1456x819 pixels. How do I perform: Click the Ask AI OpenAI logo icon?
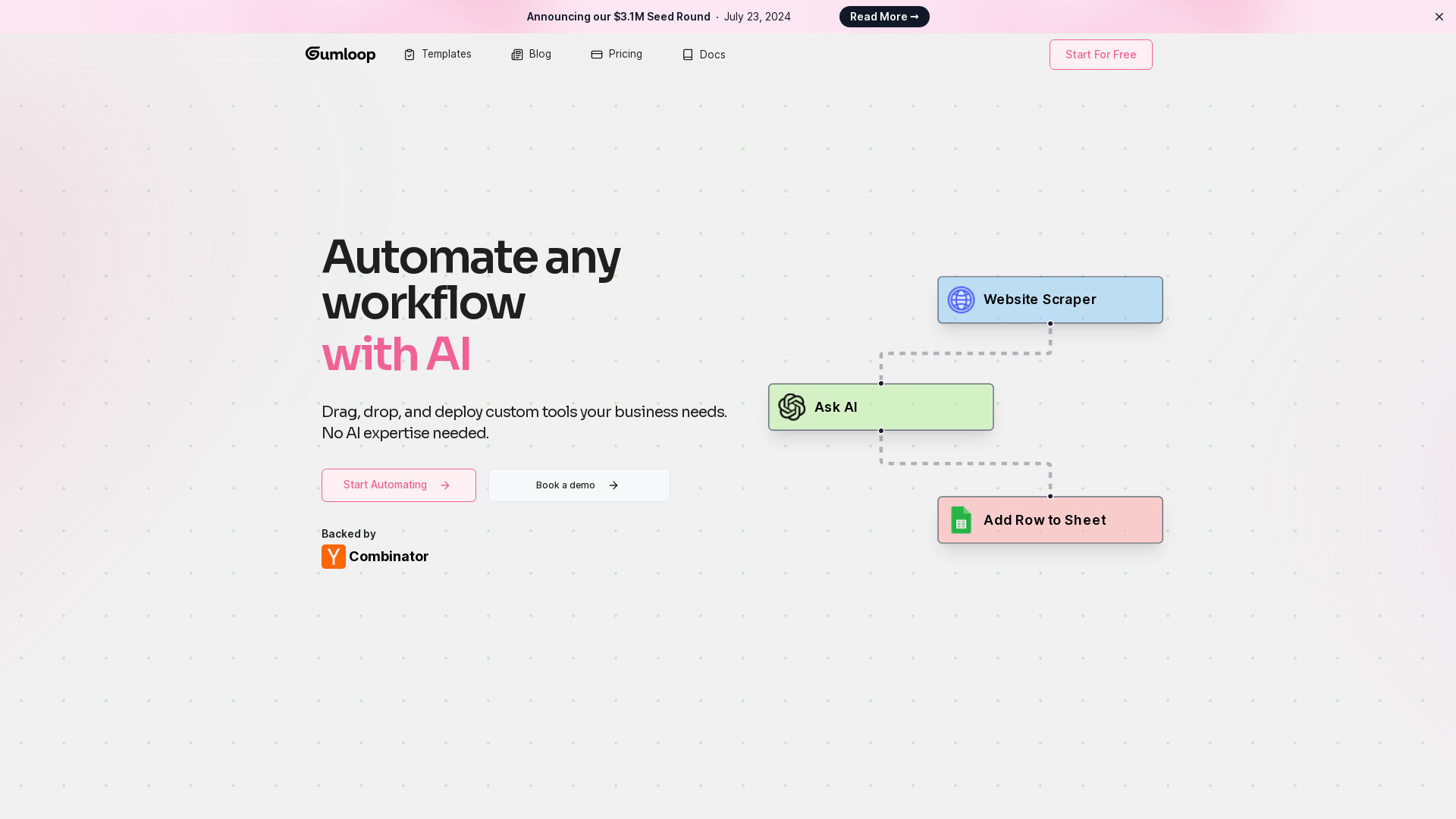pyautogui.click(x=792, y=407)
